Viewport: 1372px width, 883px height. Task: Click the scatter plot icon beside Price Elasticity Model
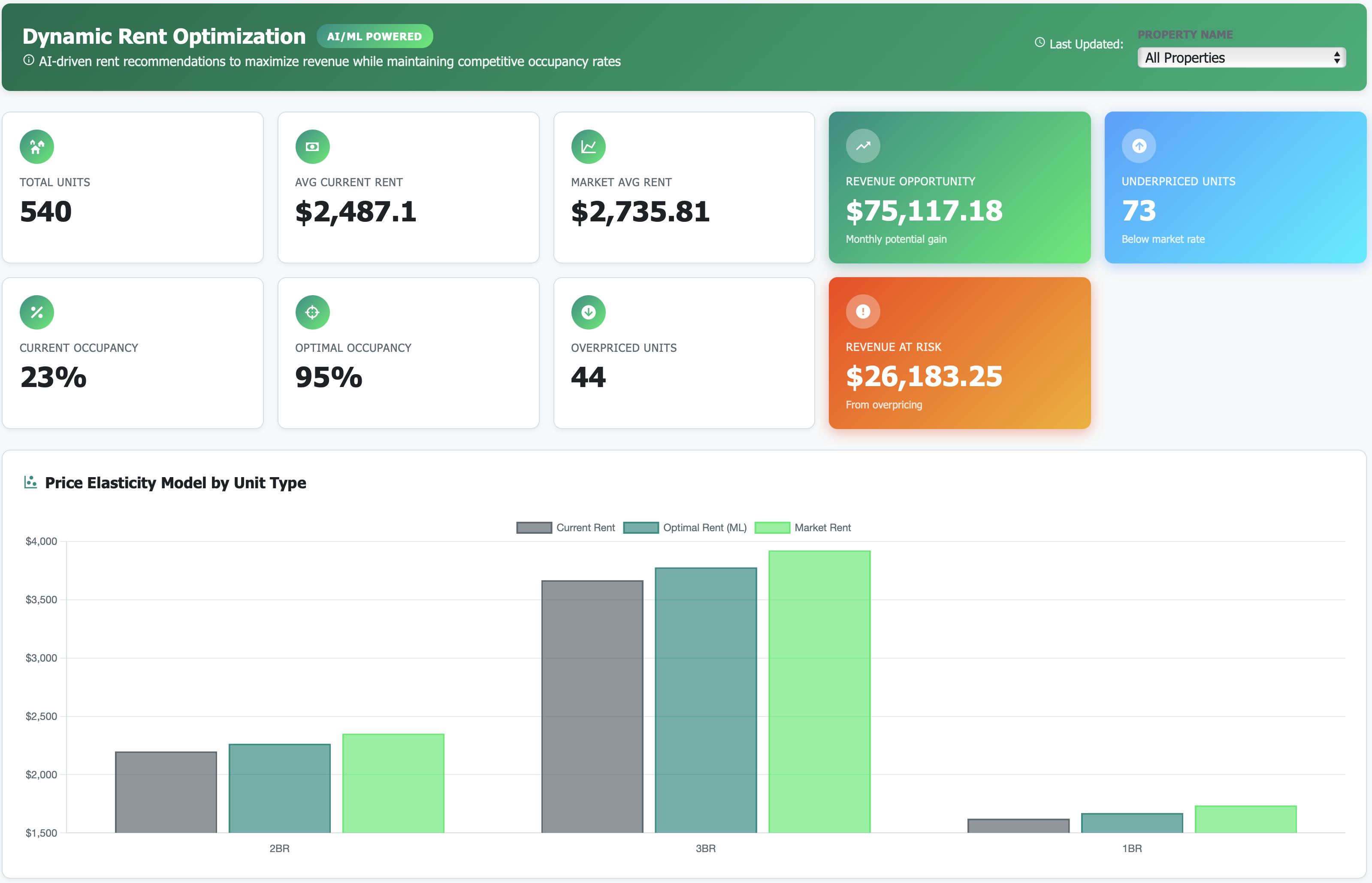point(30,482)
